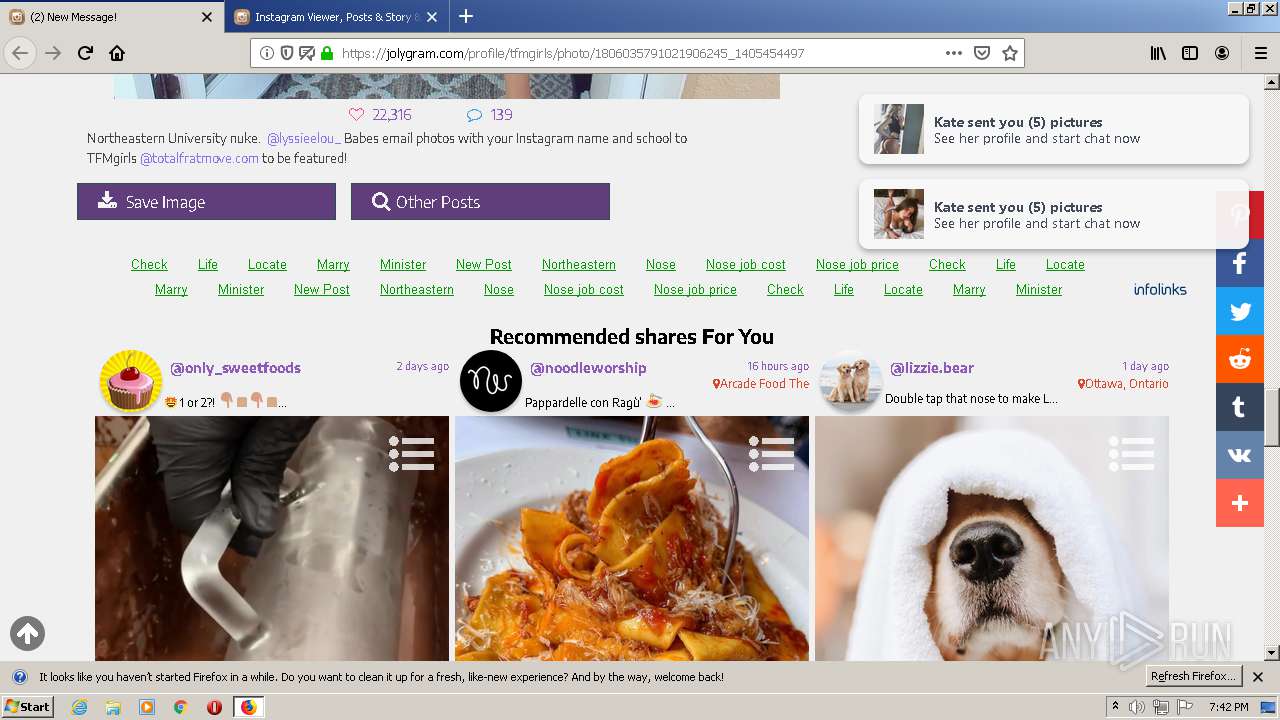Click the volume icon in system tray
The width and height of the screenshot is (1280, 720).
(1137, 707)
